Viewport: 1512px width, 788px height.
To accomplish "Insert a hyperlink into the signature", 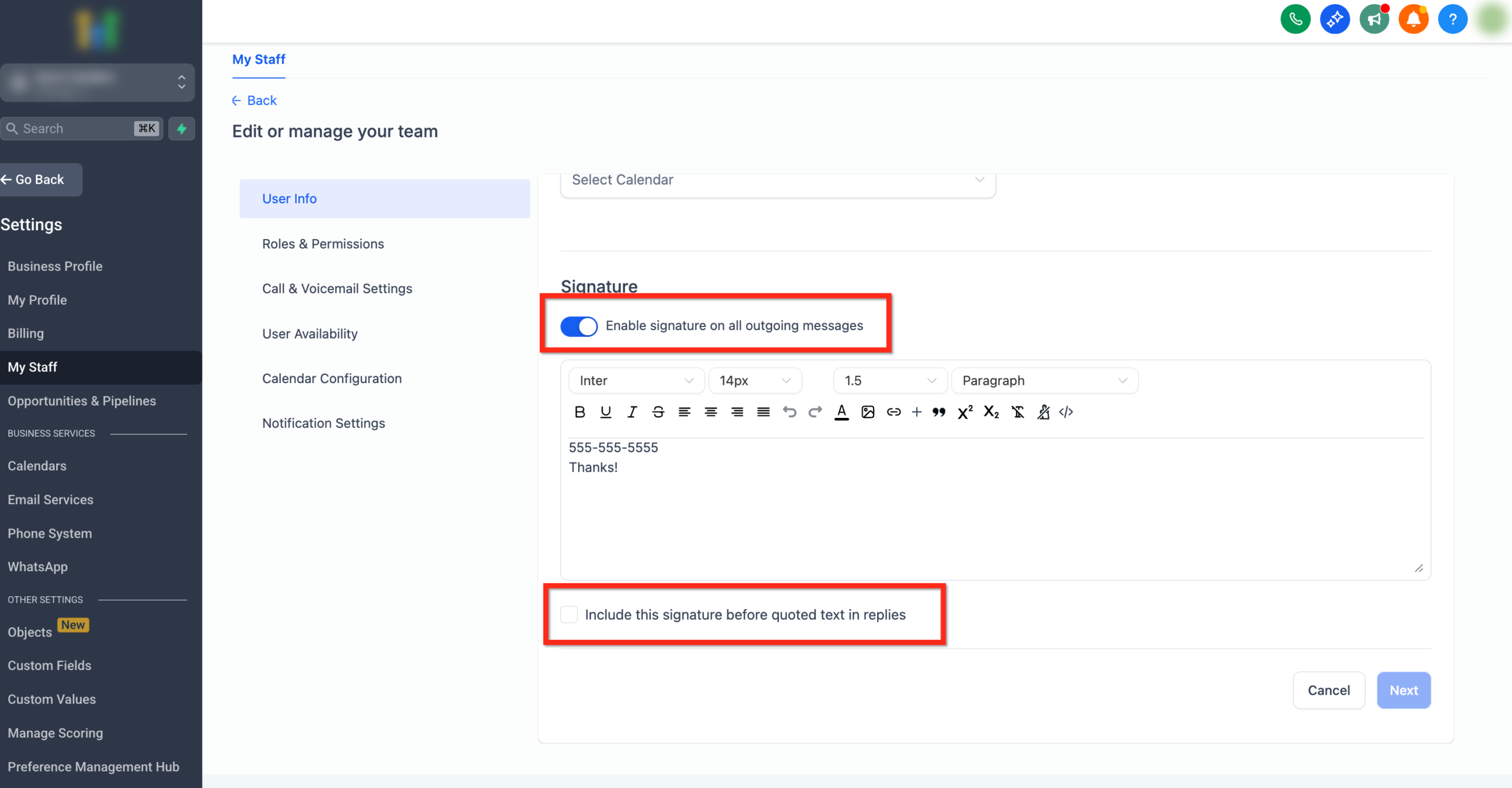I will 894,412.
